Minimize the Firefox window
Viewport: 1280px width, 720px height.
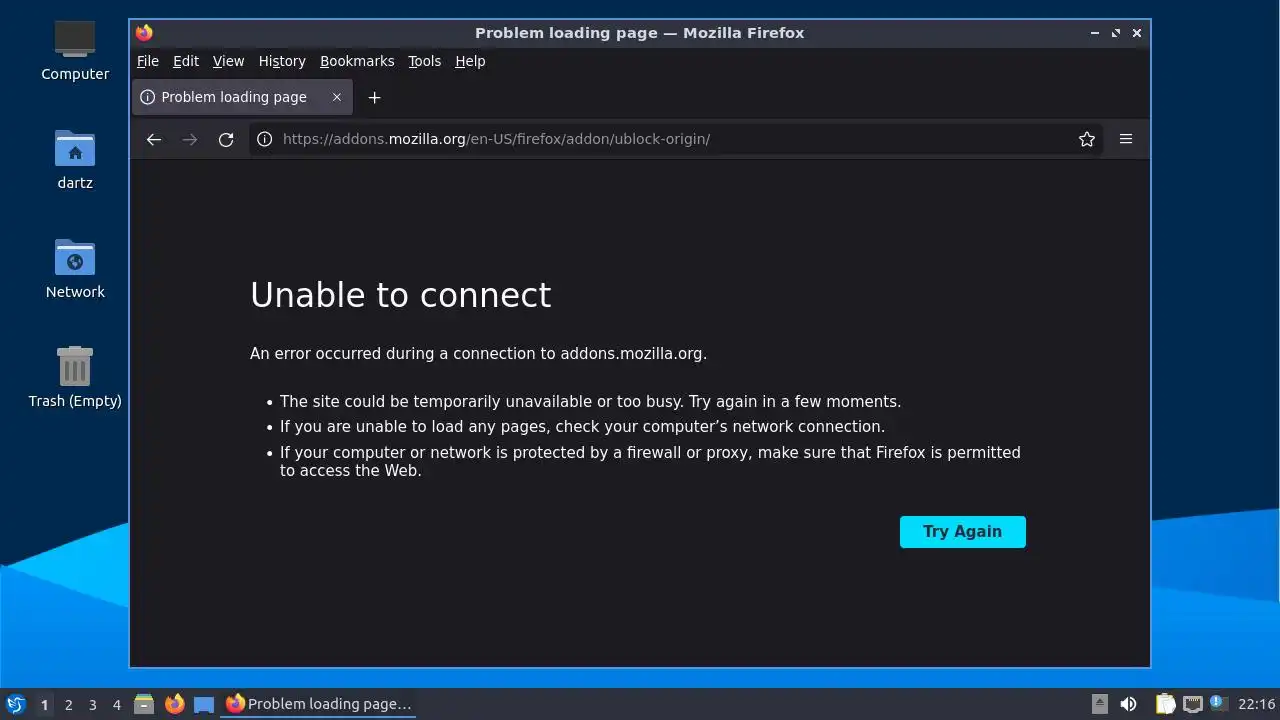click(x=1095, y=33)
